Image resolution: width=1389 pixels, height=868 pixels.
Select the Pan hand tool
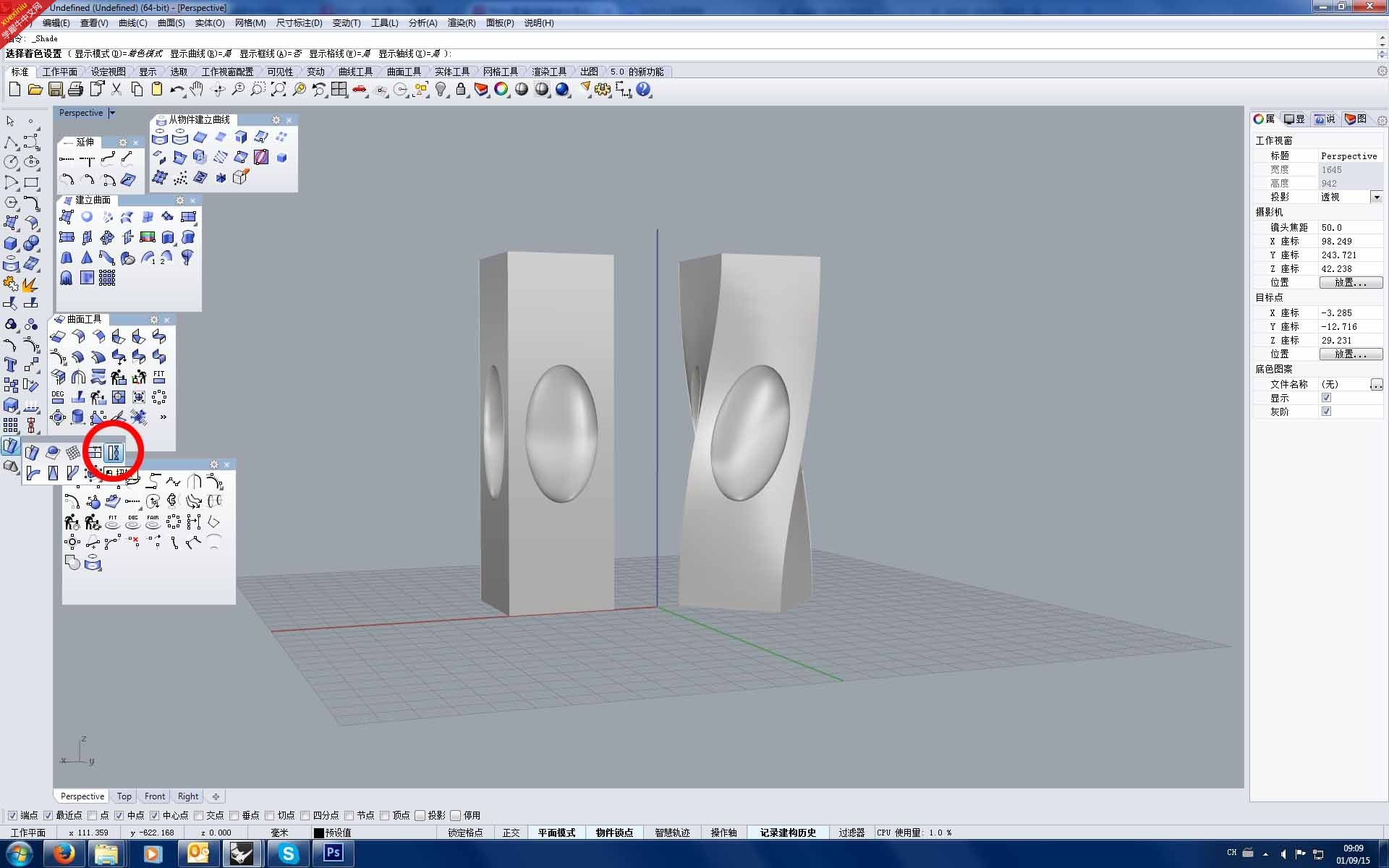point(197,89)
